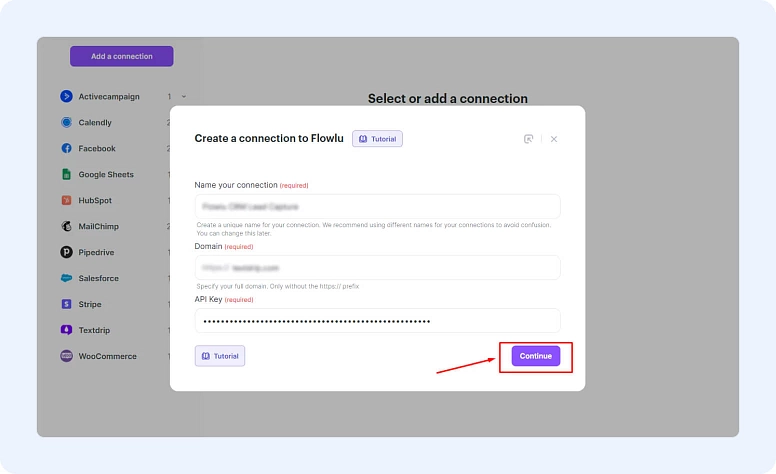
Task: Open the Tutorial link beside dialog title
Action: click(377, 139)
